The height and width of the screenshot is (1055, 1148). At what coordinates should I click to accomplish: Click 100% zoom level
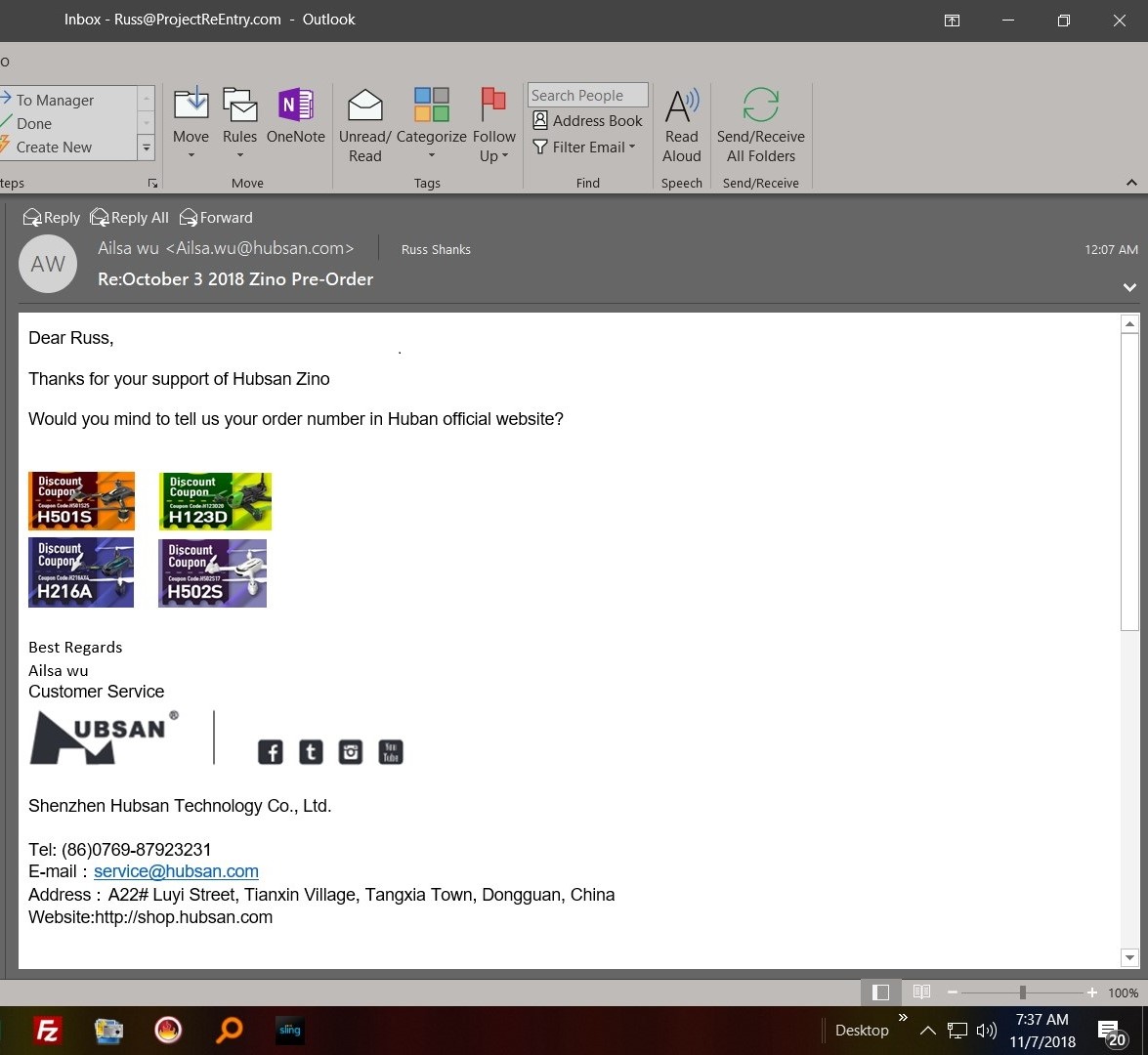1124,992
